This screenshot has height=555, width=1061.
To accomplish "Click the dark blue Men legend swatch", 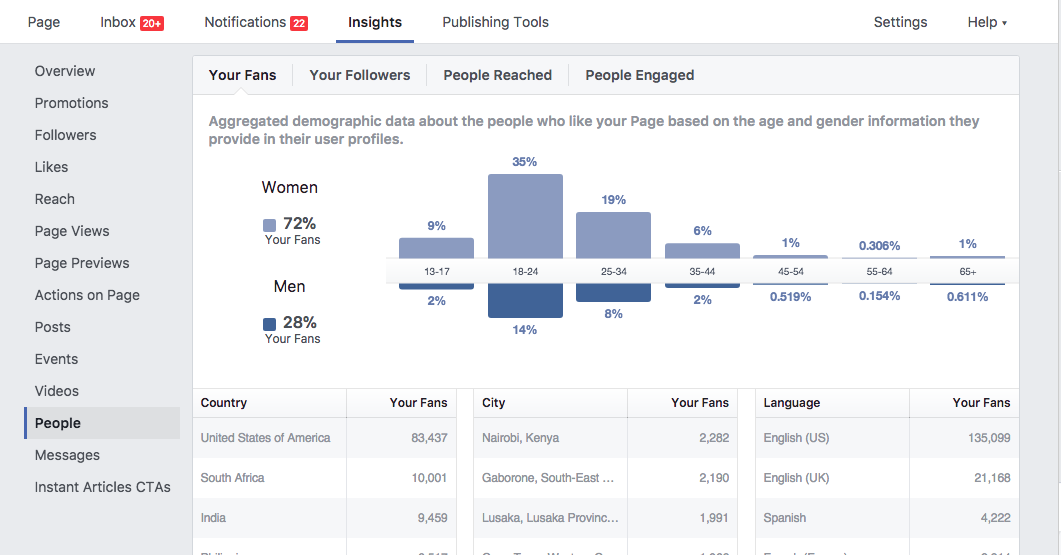I will 269,324.
